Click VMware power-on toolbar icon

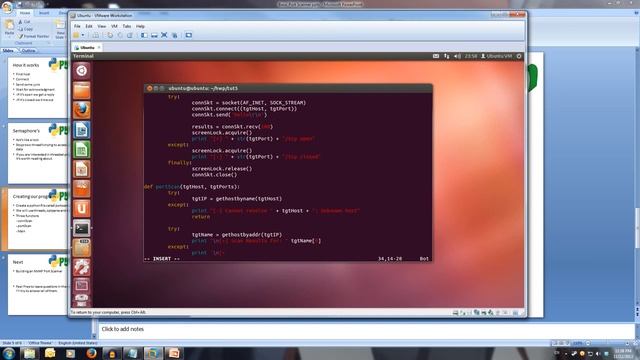point(76,35)
